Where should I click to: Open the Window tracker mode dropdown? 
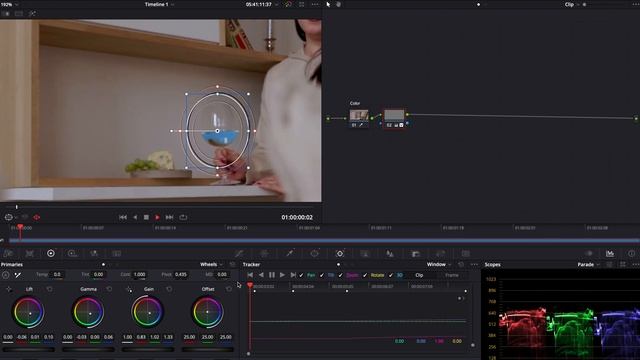point(439,264)
